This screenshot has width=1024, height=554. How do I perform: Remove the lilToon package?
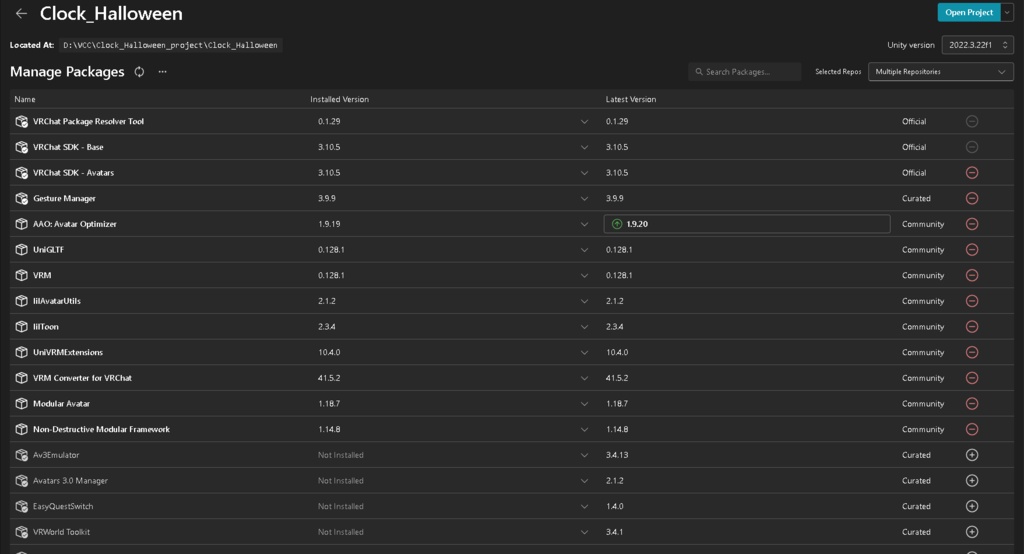click(972, 327)
